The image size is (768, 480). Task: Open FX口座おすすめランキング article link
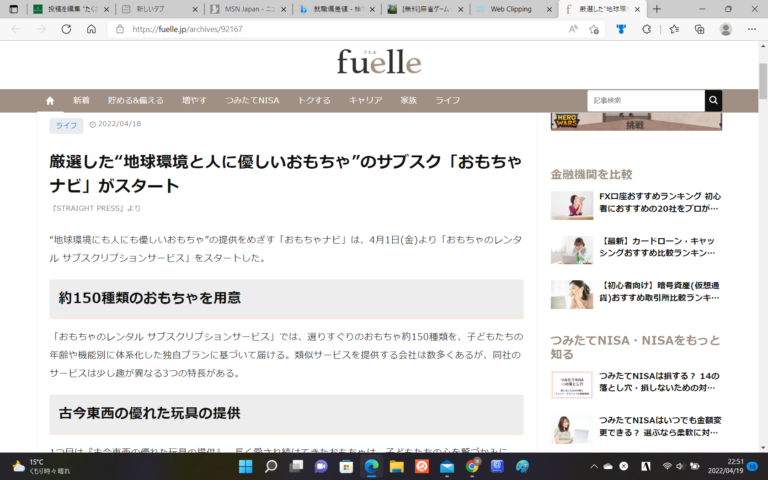click(660, 202)
